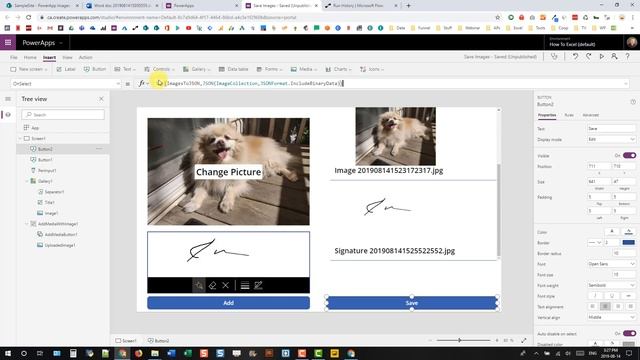640x360 pixels.
Task: Open the Font weight Semibold dropdown
Action: [x=611, y=285]
